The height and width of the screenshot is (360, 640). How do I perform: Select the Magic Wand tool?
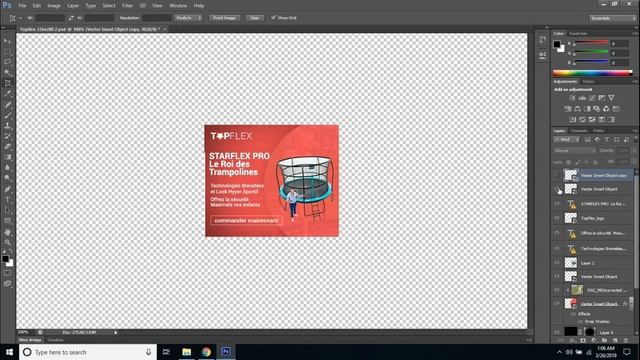(7, 73)
